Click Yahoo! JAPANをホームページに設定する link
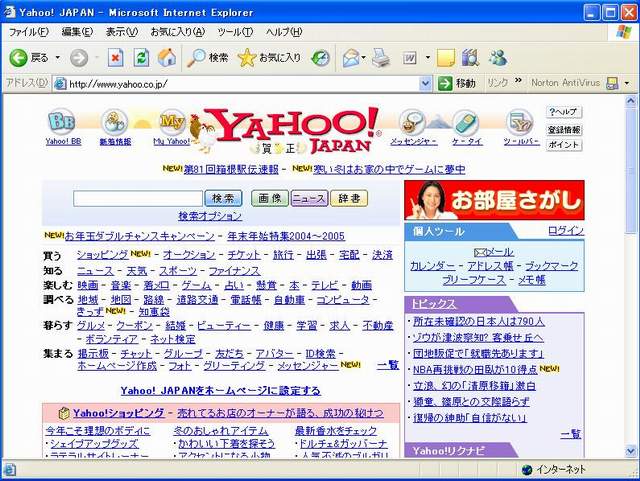Image resolution: width=640 pixels, height=481 pixels. 221,391
